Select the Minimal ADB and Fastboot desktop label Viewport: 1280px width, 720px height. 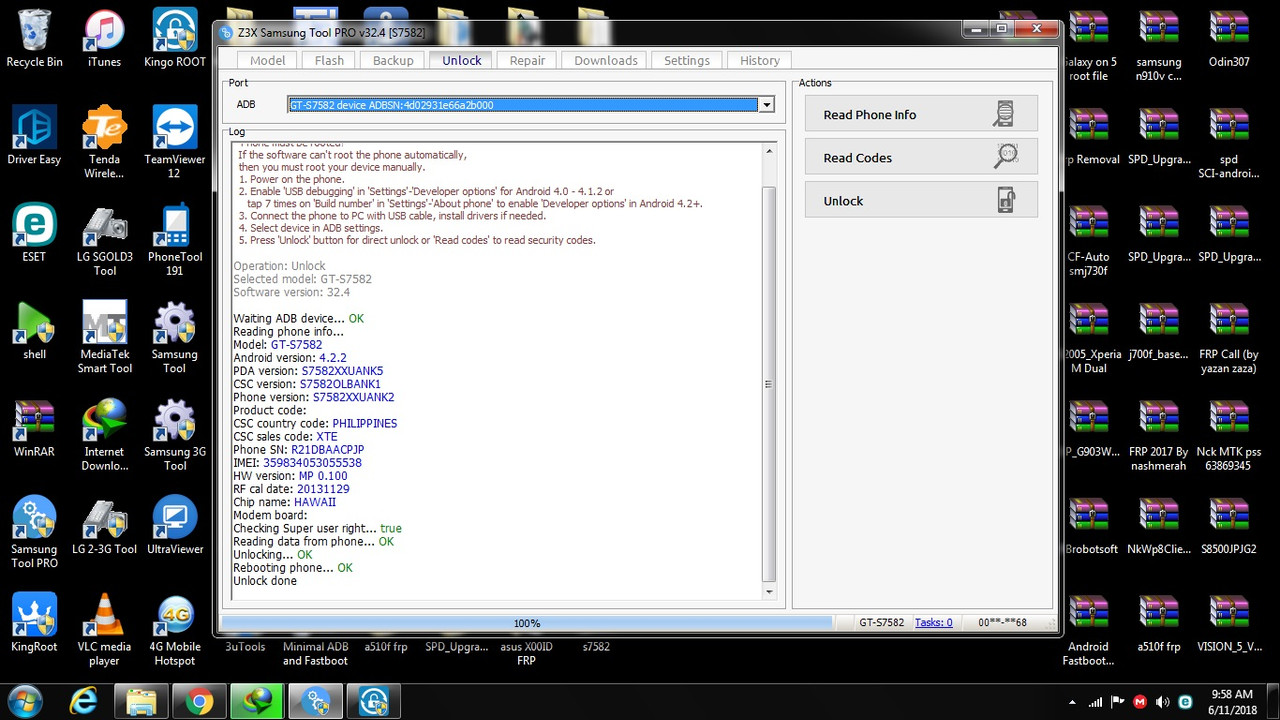tap(315, 653)
